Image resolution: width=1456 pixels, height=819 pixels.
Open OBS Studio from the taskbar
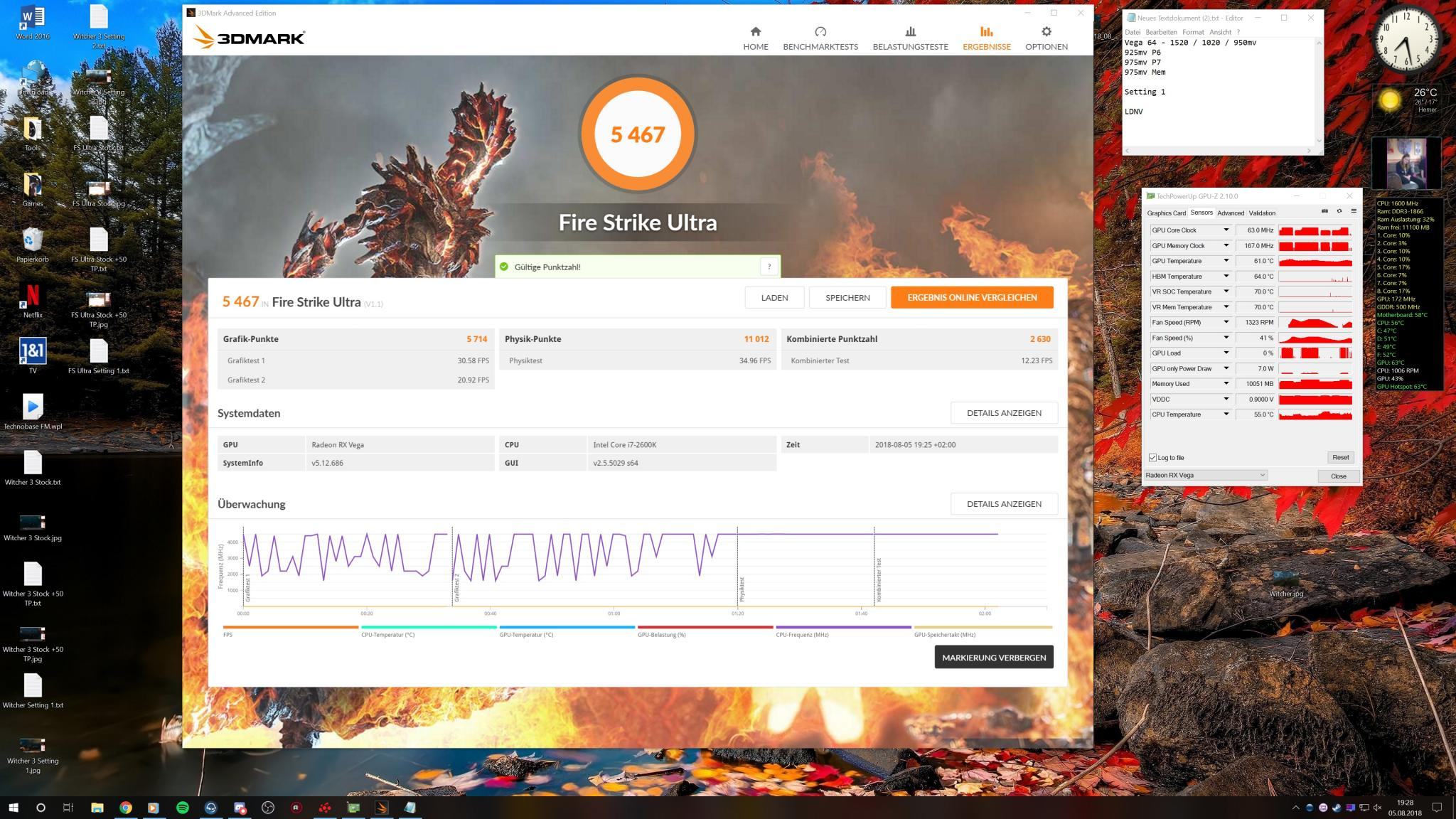pyautogui.click(x=267, y=808)
